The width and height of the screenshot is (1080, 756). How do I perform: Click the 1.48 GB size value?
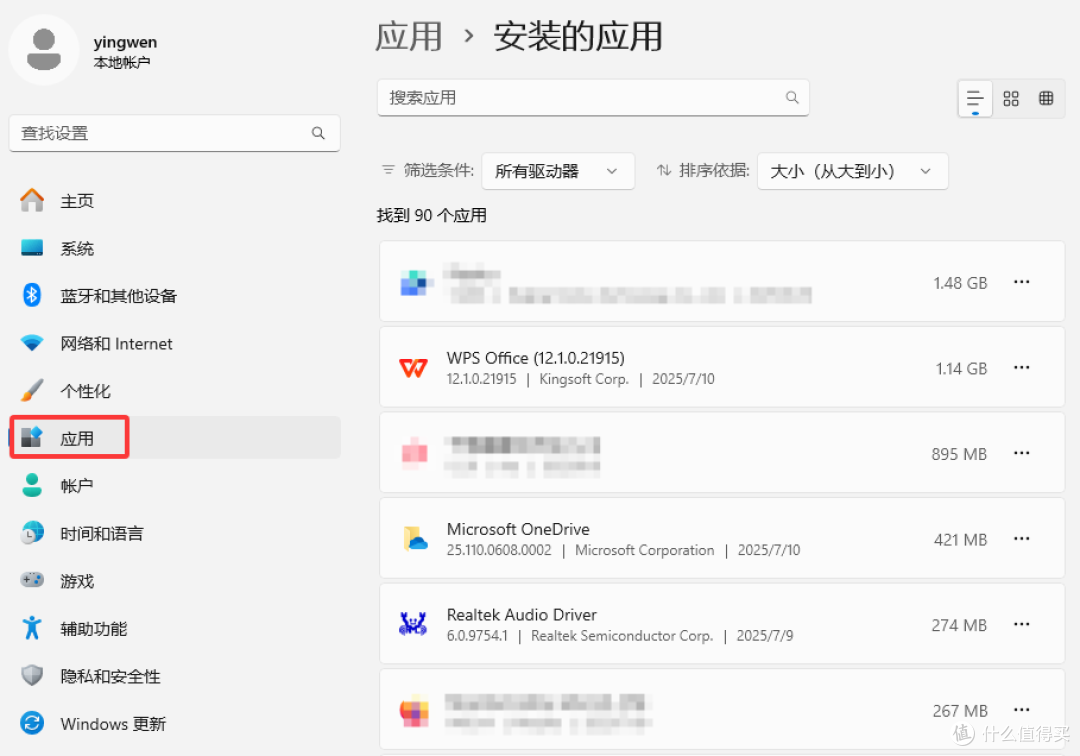coord(960,283)
